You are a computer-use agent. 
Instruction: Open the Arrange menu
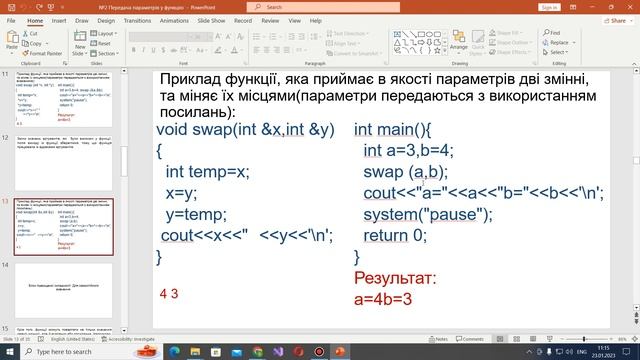(x=459, y=42)
